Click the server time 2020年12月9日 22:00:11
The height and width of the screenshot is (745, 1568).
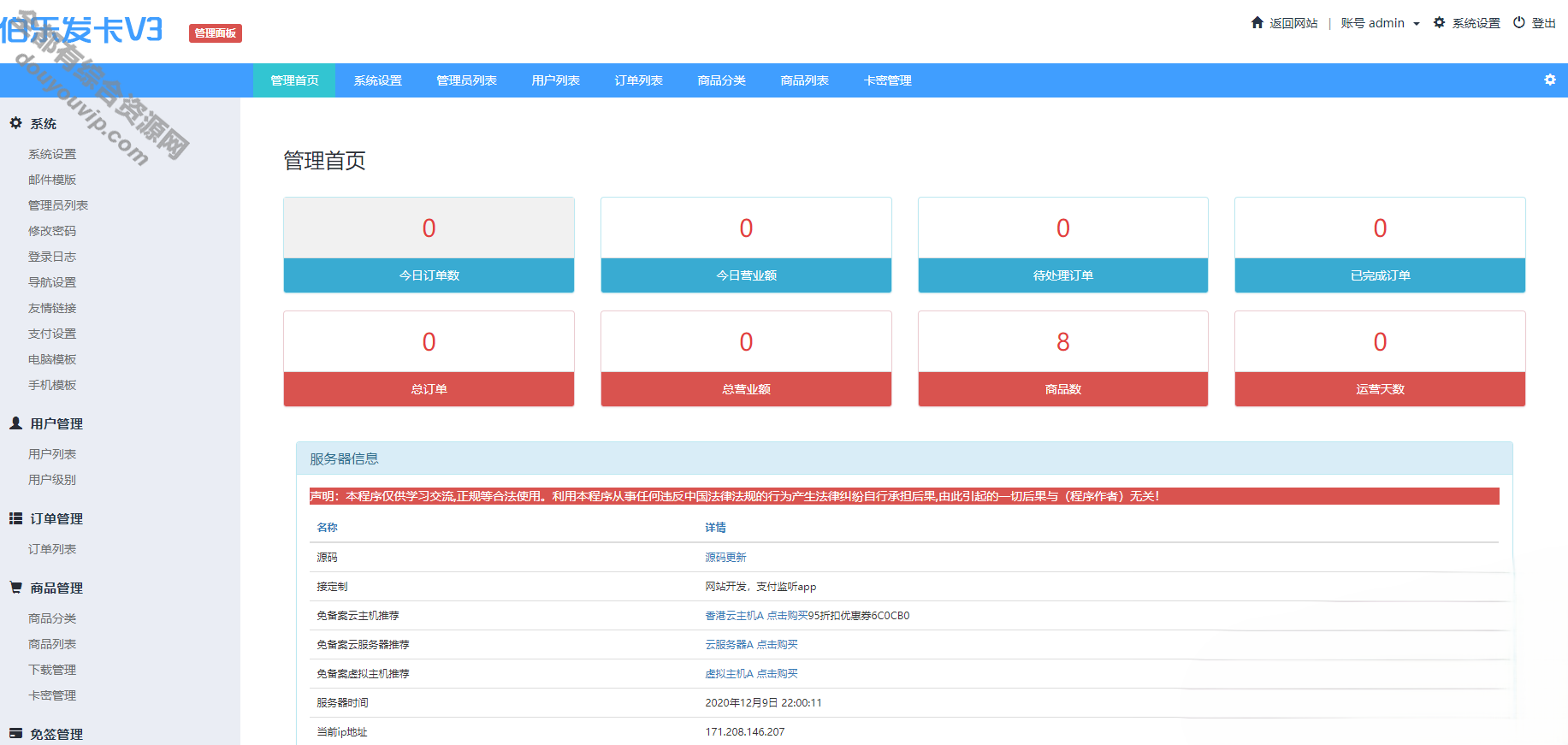coord(763,703)
